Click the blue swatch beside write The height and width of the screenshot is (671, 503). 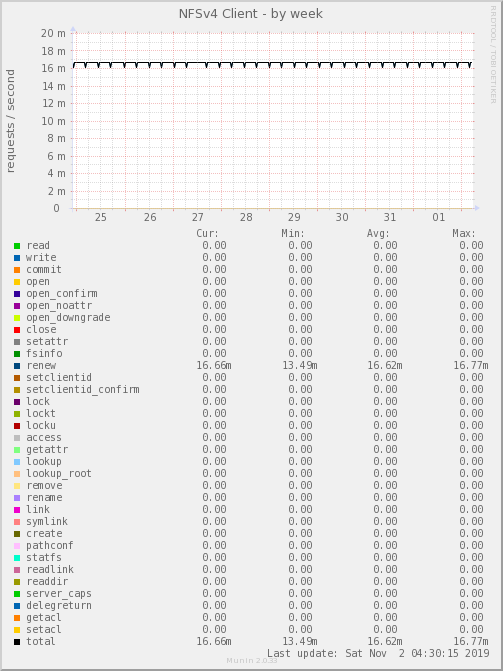pyautogui.click(x=17, y=258)
